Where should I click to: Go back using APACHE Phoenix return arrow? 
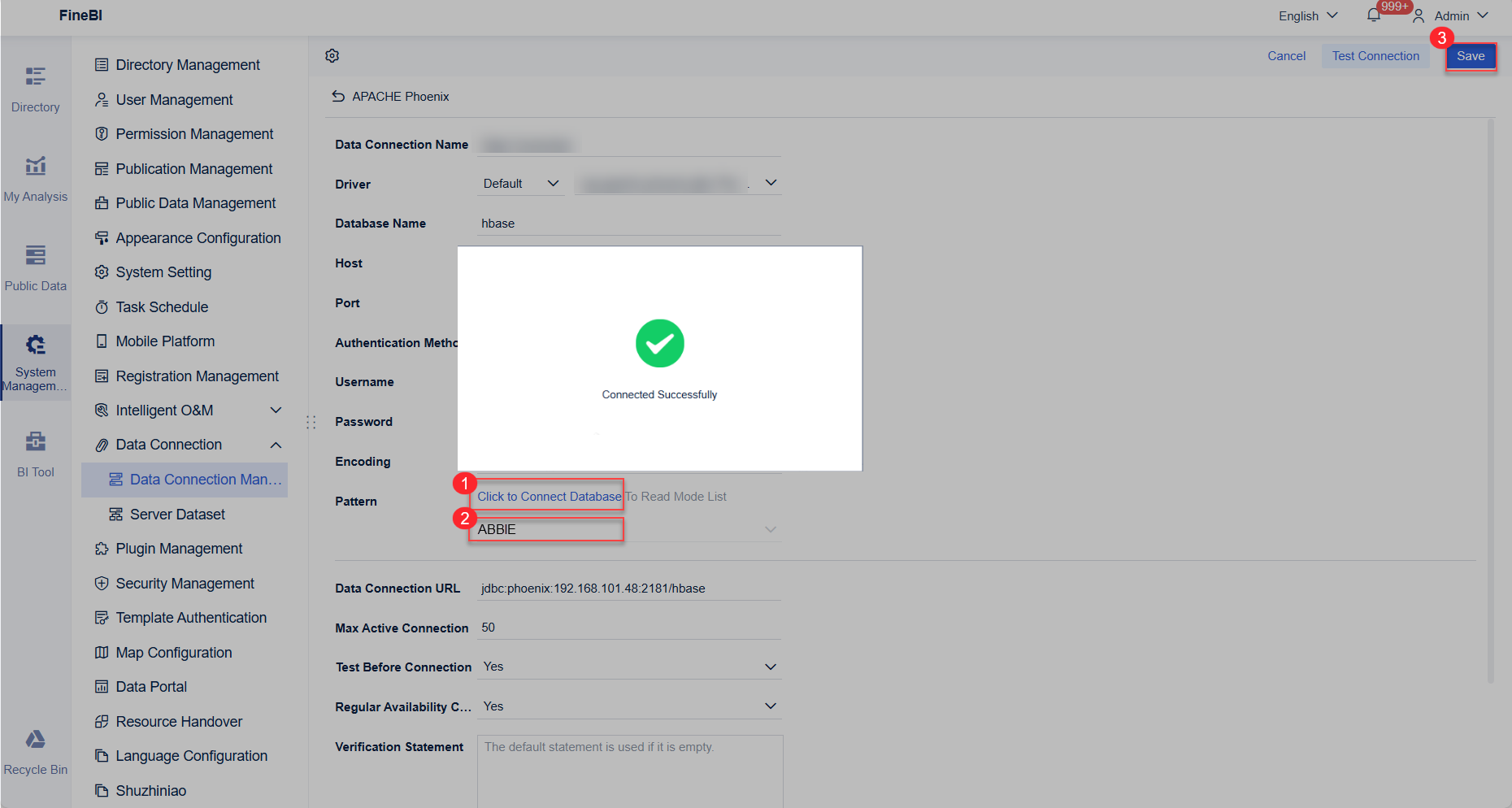pos(338,97)
